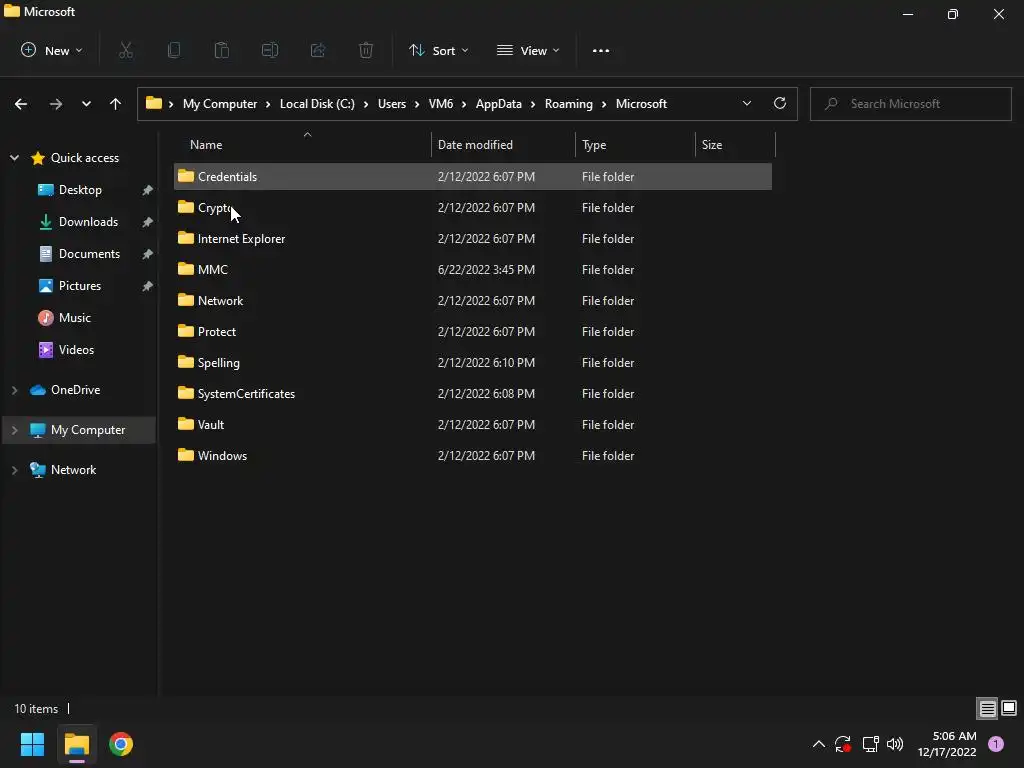Screen dimensions: 1024x768
Task: Open the clock and date flyout
Action: pyautogui.click(x=947, y=744)
